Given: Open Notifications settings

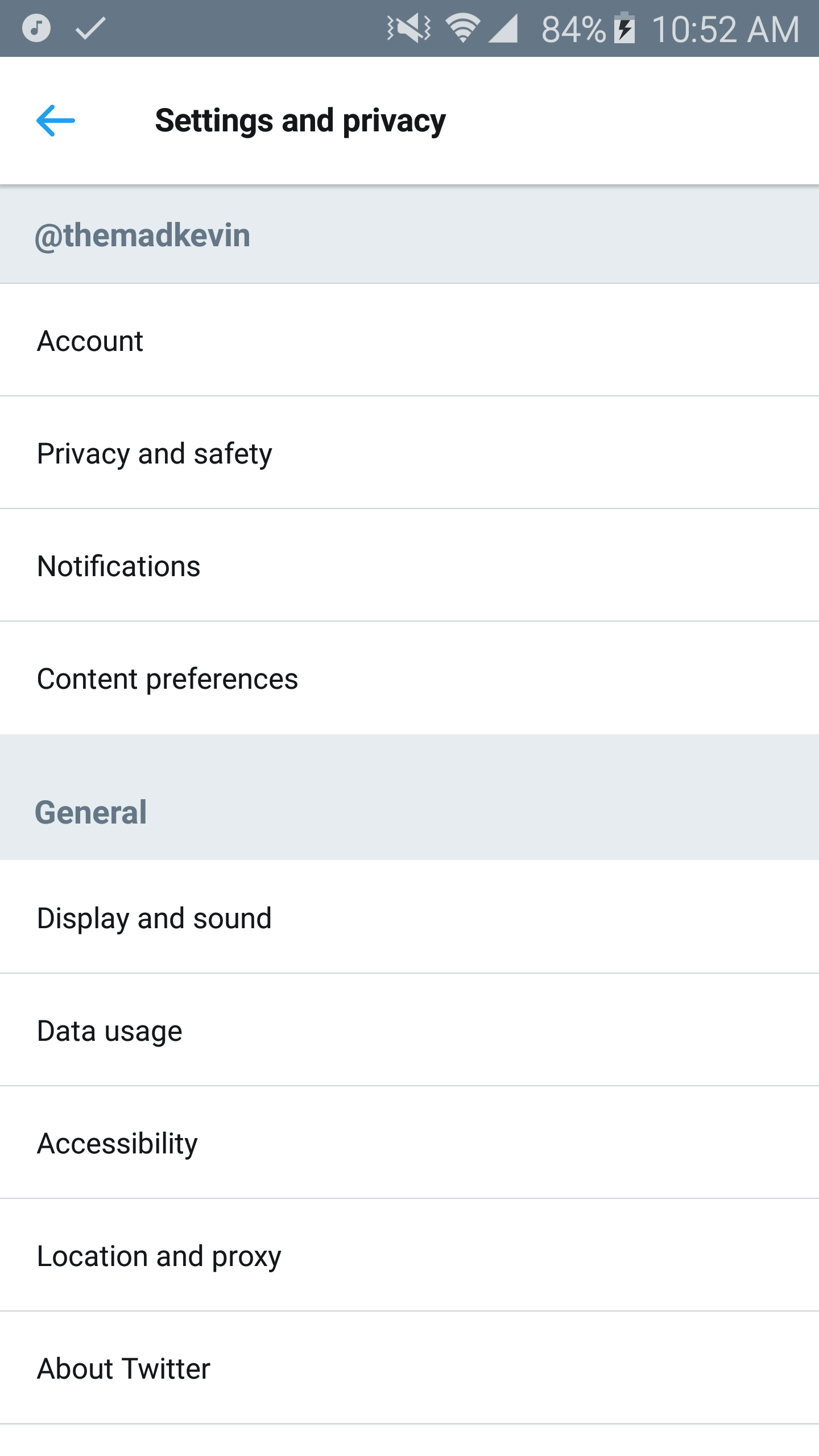Looking at the screenshot, I should click(409, 566).
